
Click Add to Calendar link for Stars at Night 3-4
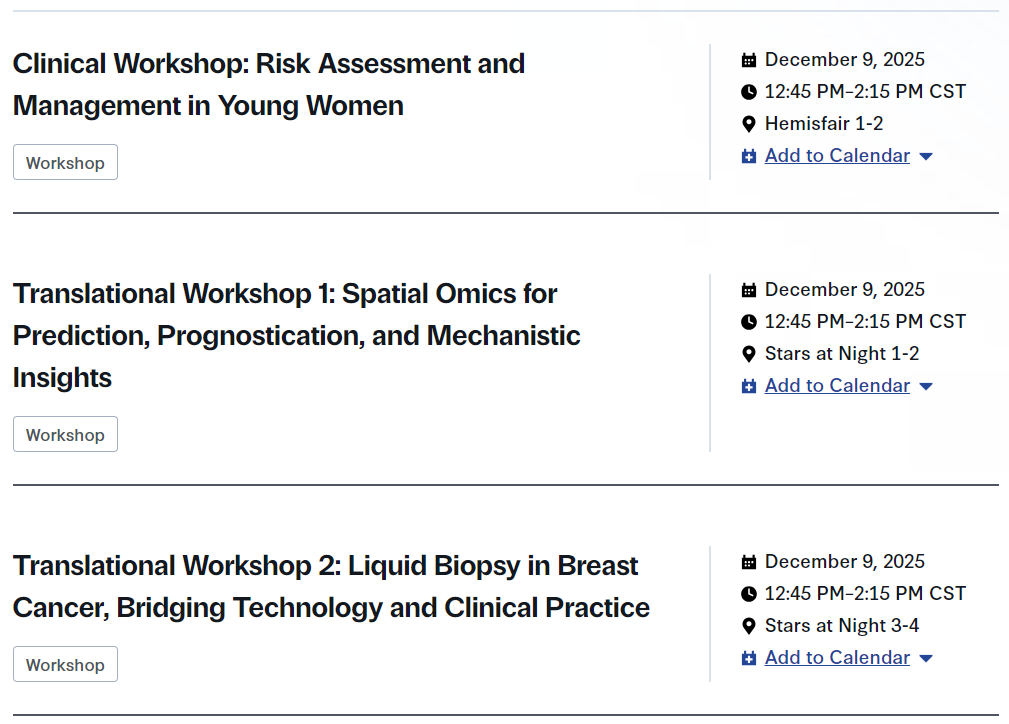coord(837,658)
